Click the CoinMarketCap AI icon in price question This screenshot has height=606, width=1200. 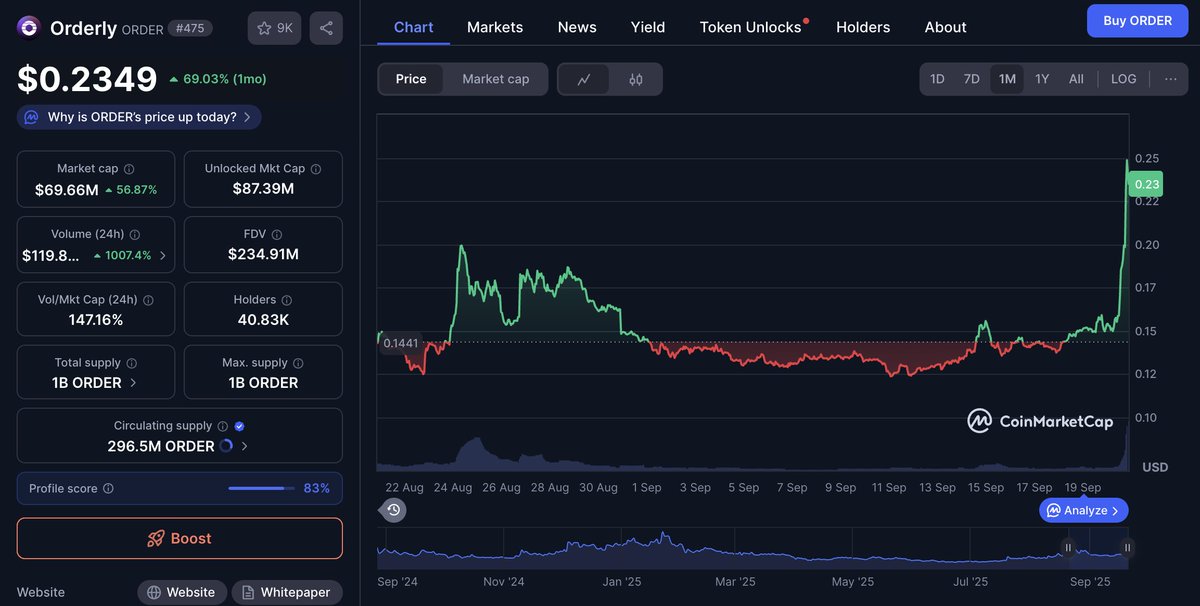(31, 117)
